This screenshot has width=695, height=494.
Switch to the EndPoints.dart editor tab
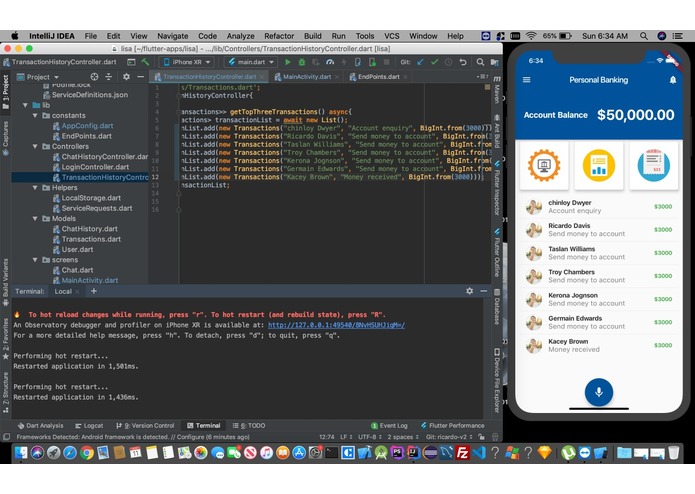pos(379,77)
